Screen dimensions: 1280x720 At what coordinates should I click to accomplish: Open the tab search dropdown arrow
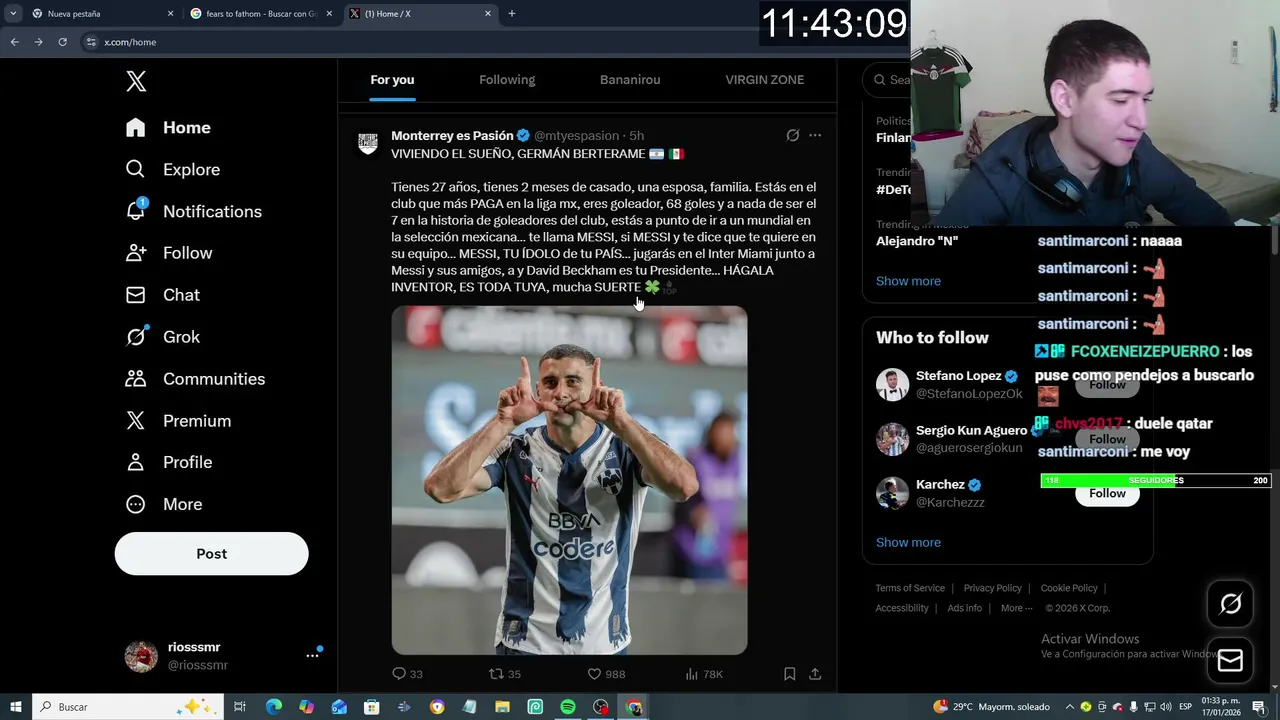[x=12, y=14]
